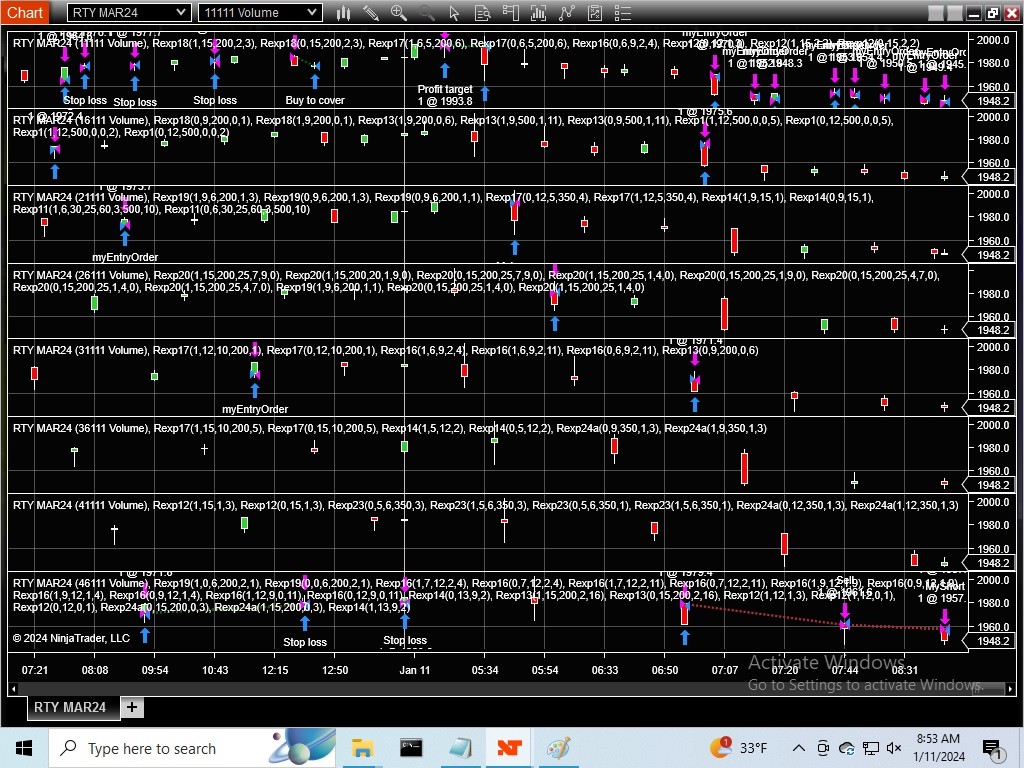Open the notification center icon
Screen dimensions: 1024x768
(993, 749)
